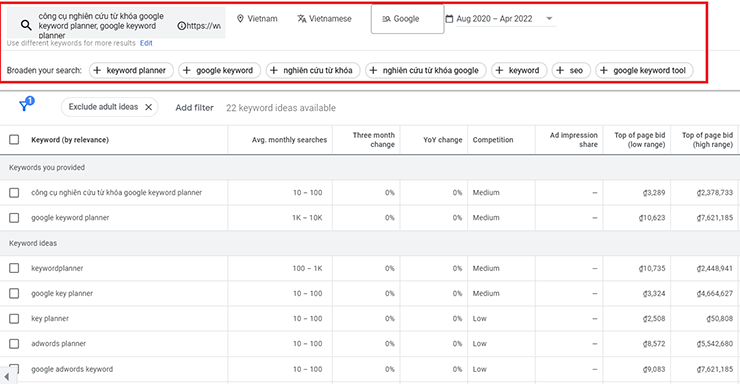Click the calendar icon beside date range

tap(449, 19)
